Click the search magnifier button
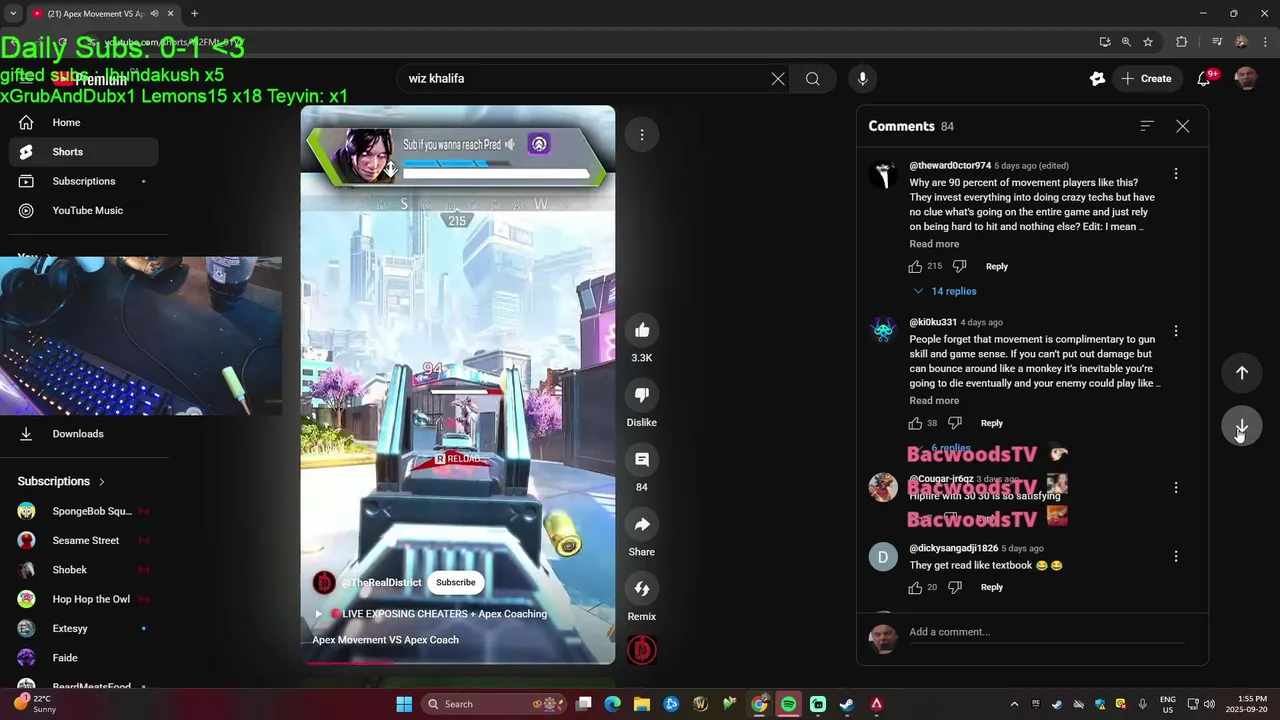This screenshot has width=1280, height=720. (813, 79)
